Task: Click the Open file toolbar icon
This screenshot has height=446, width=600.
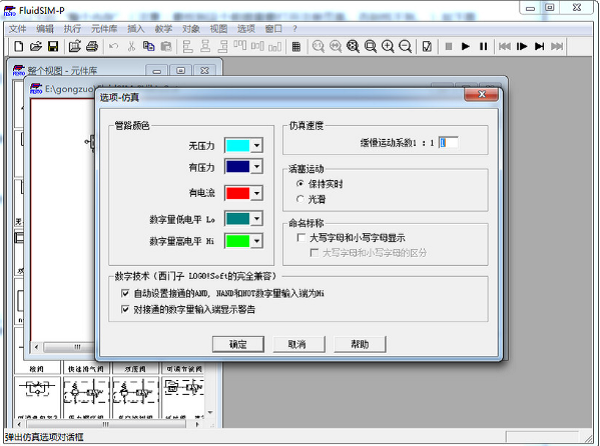Action: pyautogui.click(x=35, y=47)
